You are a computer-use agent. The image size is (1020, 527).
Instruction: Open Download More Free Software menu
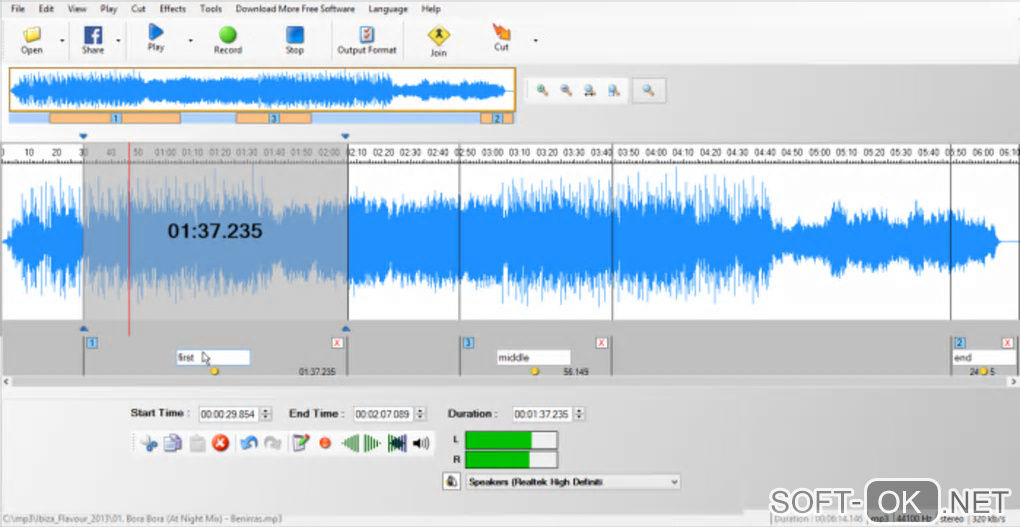coord(295,9)
